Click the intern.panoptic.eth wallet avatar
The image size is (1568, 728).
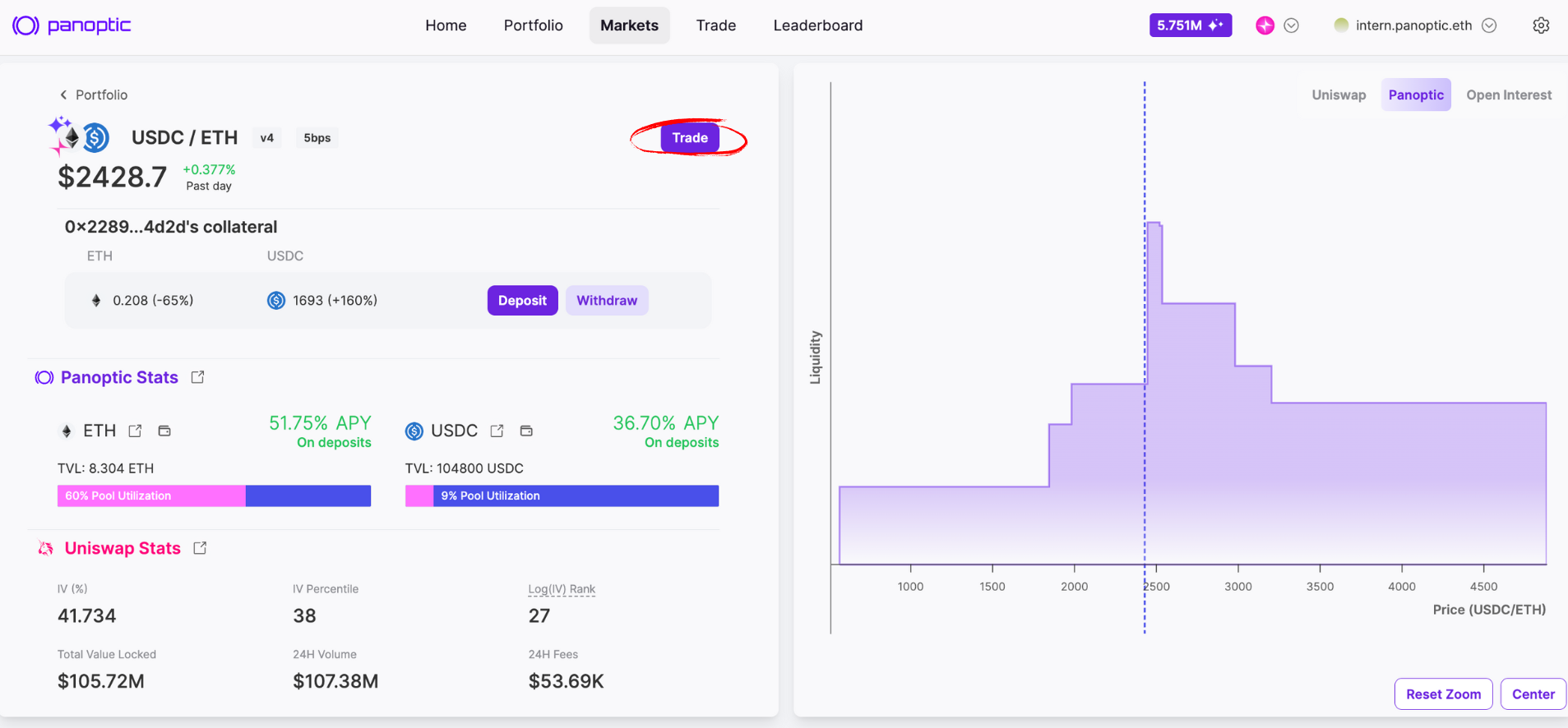coord(1341,25)
